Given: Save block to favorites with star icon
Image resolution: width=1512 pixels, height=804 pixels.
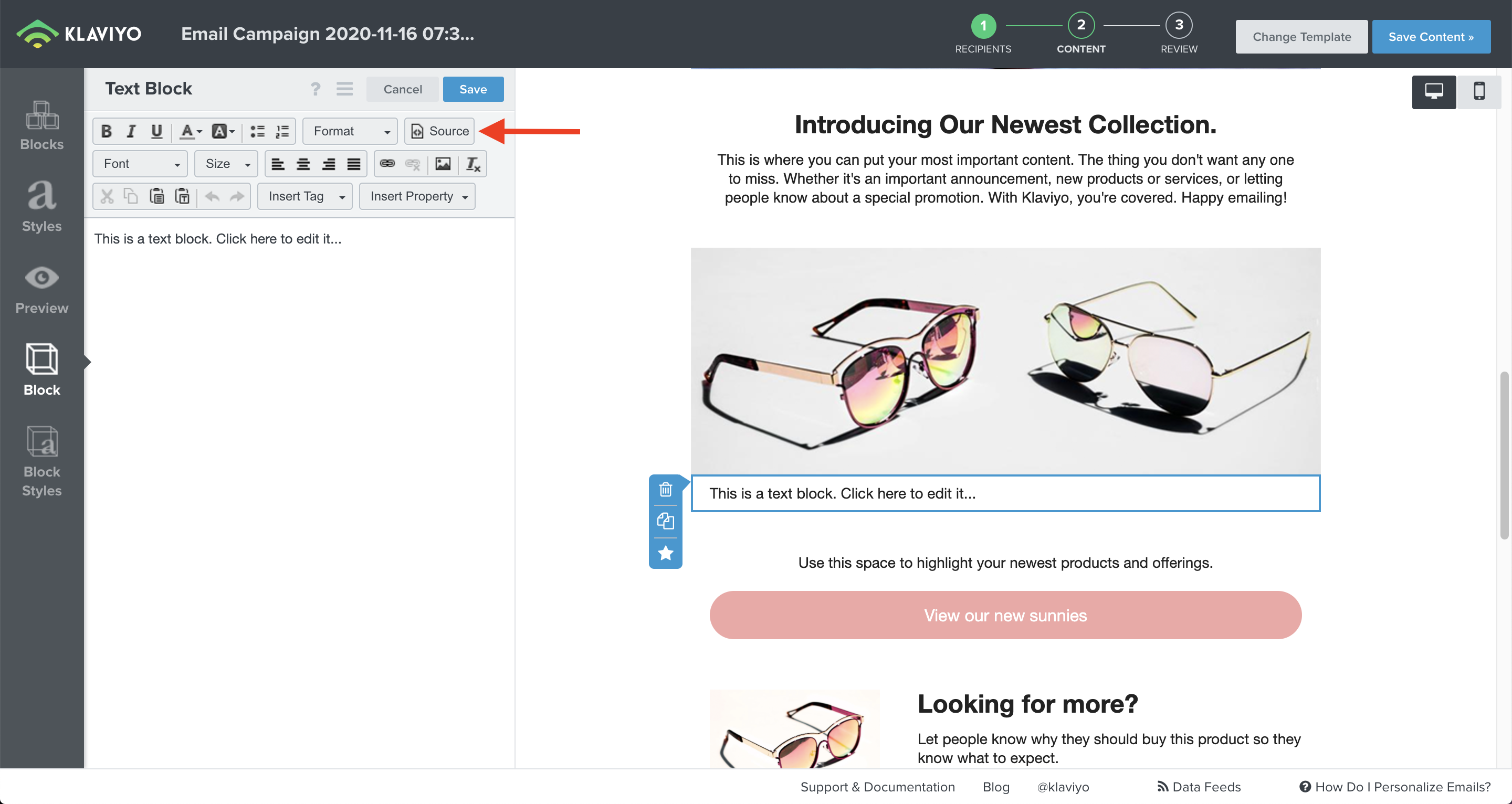Looking at the screenshot, I should tap(665, 553).
